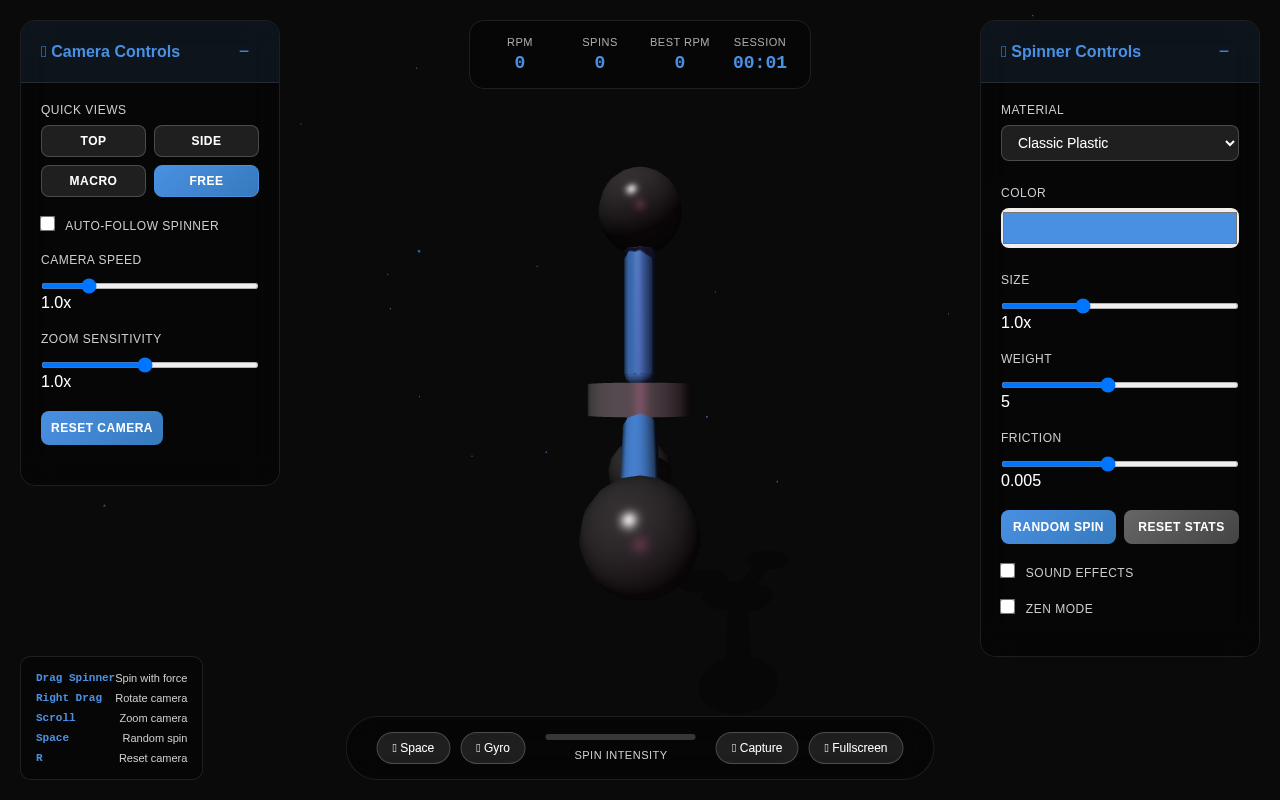Turn on Zen Mode
This screenshot has height=800, width=1280.
click(1007, 606)
